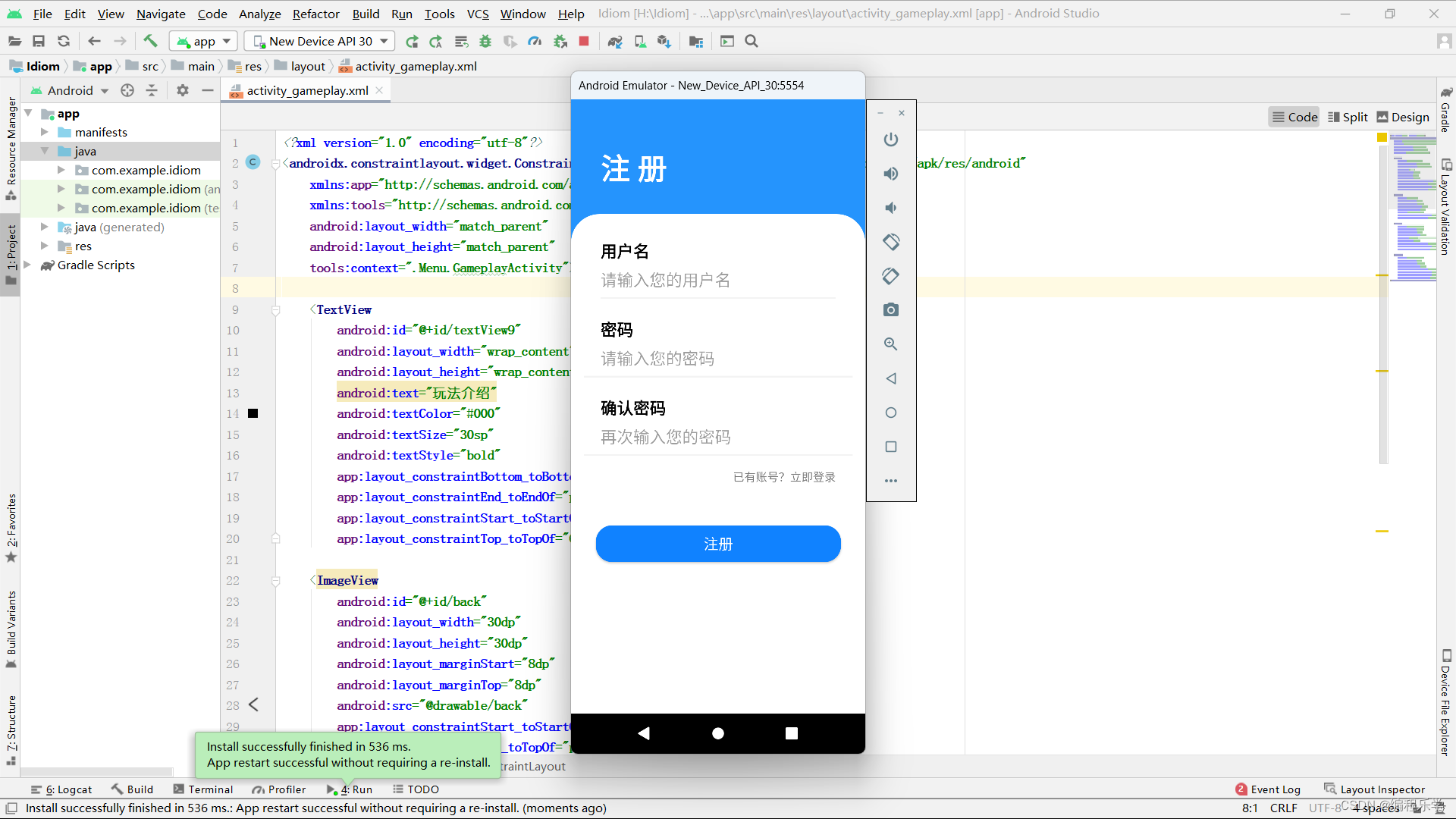Open the app run configuration dropdown
1456x819 pixels.
tap(203, 42)
